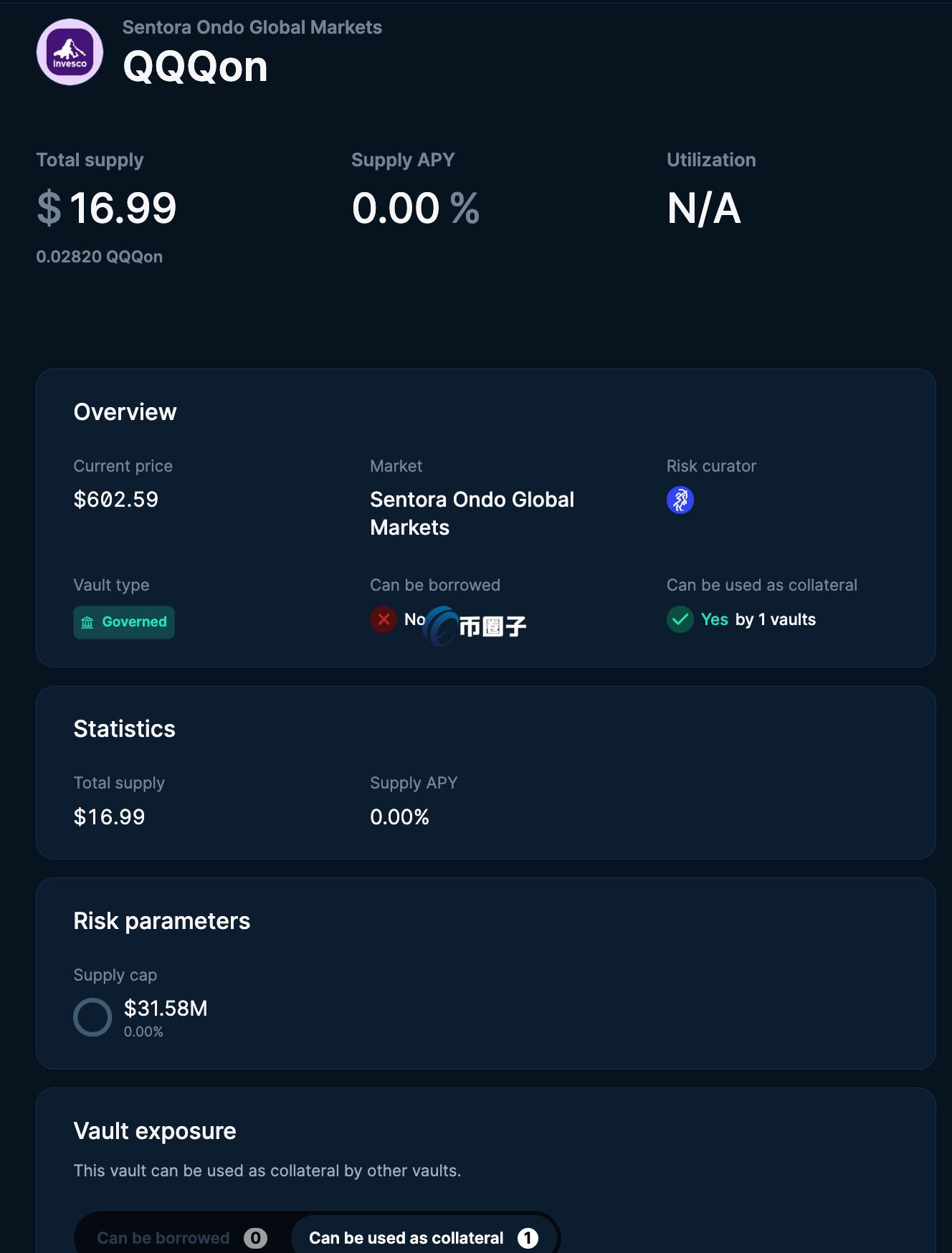Click the bank icon in Governed badge
The width and height of the screenshot is (952, 1253).
click(x=87, y=622)
